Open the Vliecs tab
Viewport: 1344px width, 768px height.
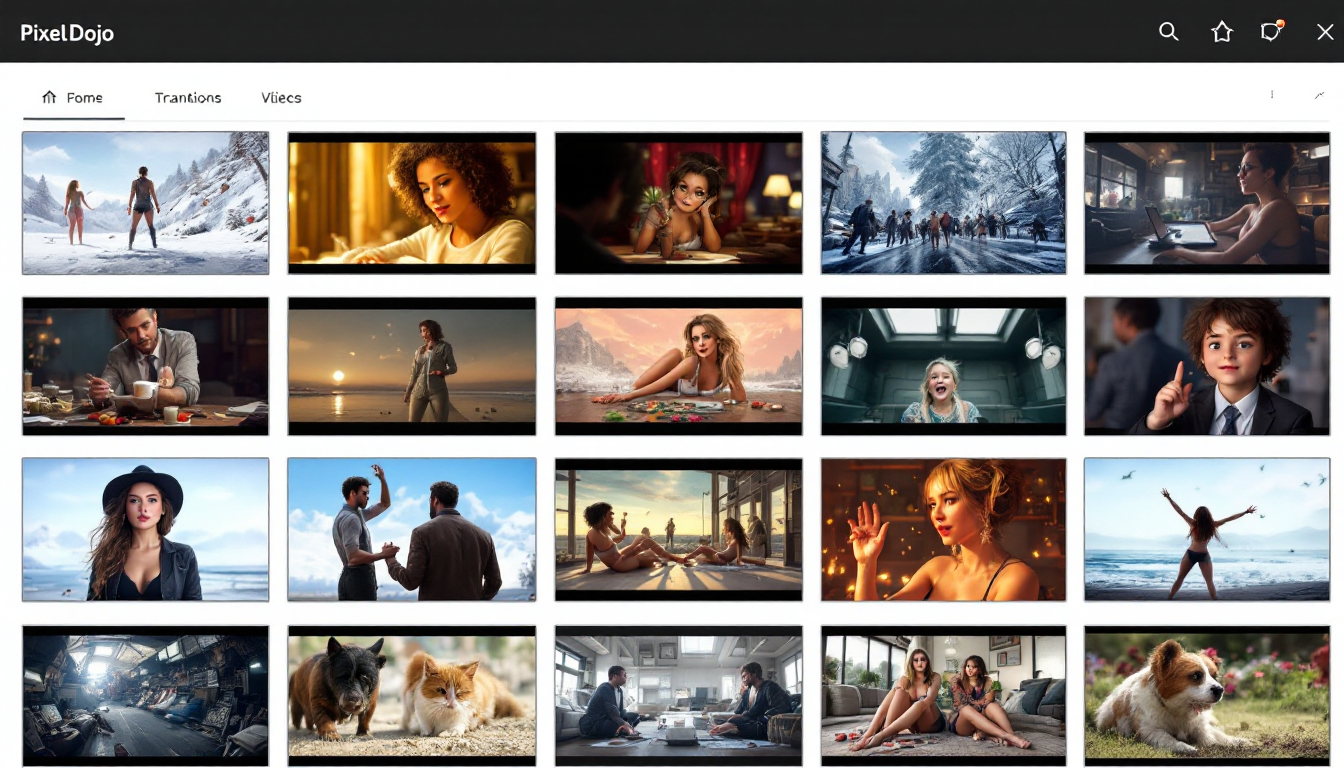coord(281,98)
